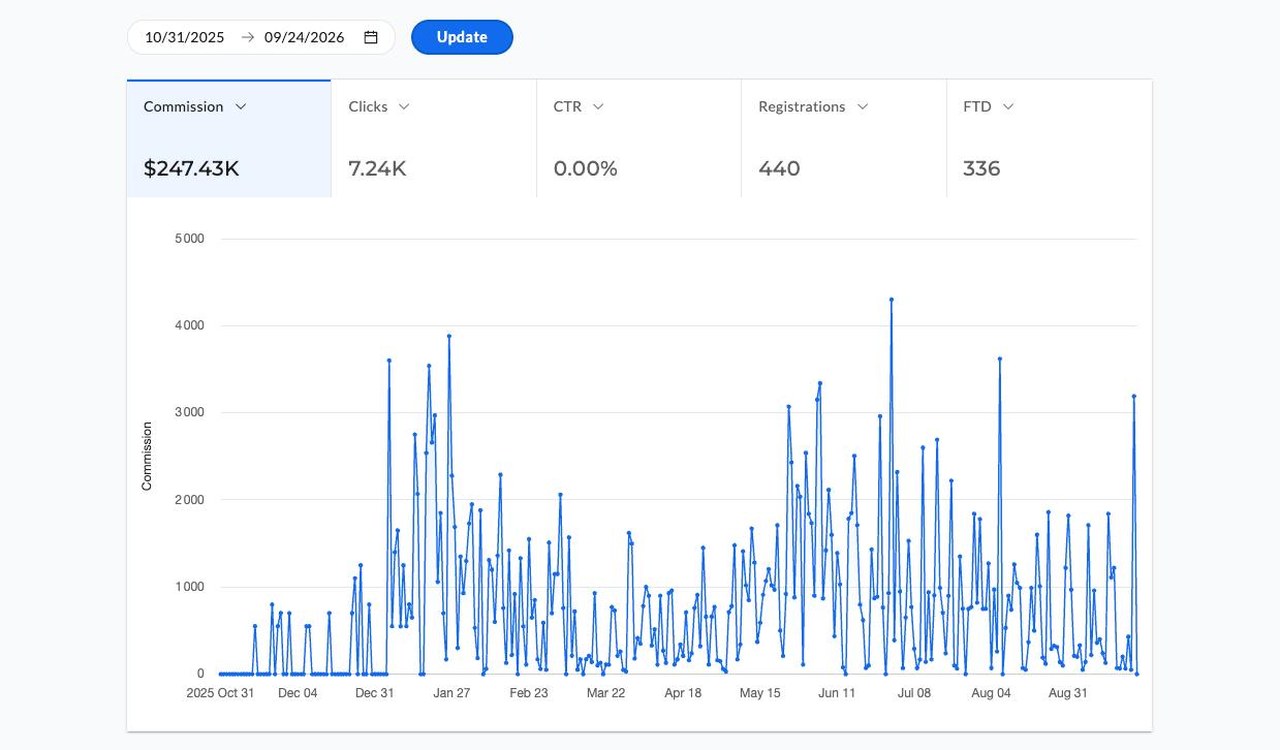Select the end date field 09/24/2026
Screen dimensions: 1280x750
pos(304,37)
